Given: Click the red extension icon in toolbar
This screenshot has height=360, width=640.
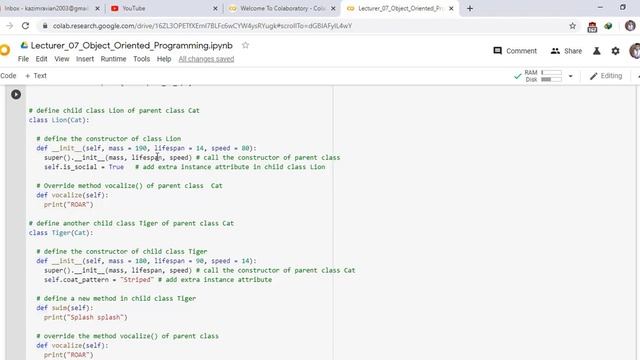Looking at the screenshot, I should 592,27.
